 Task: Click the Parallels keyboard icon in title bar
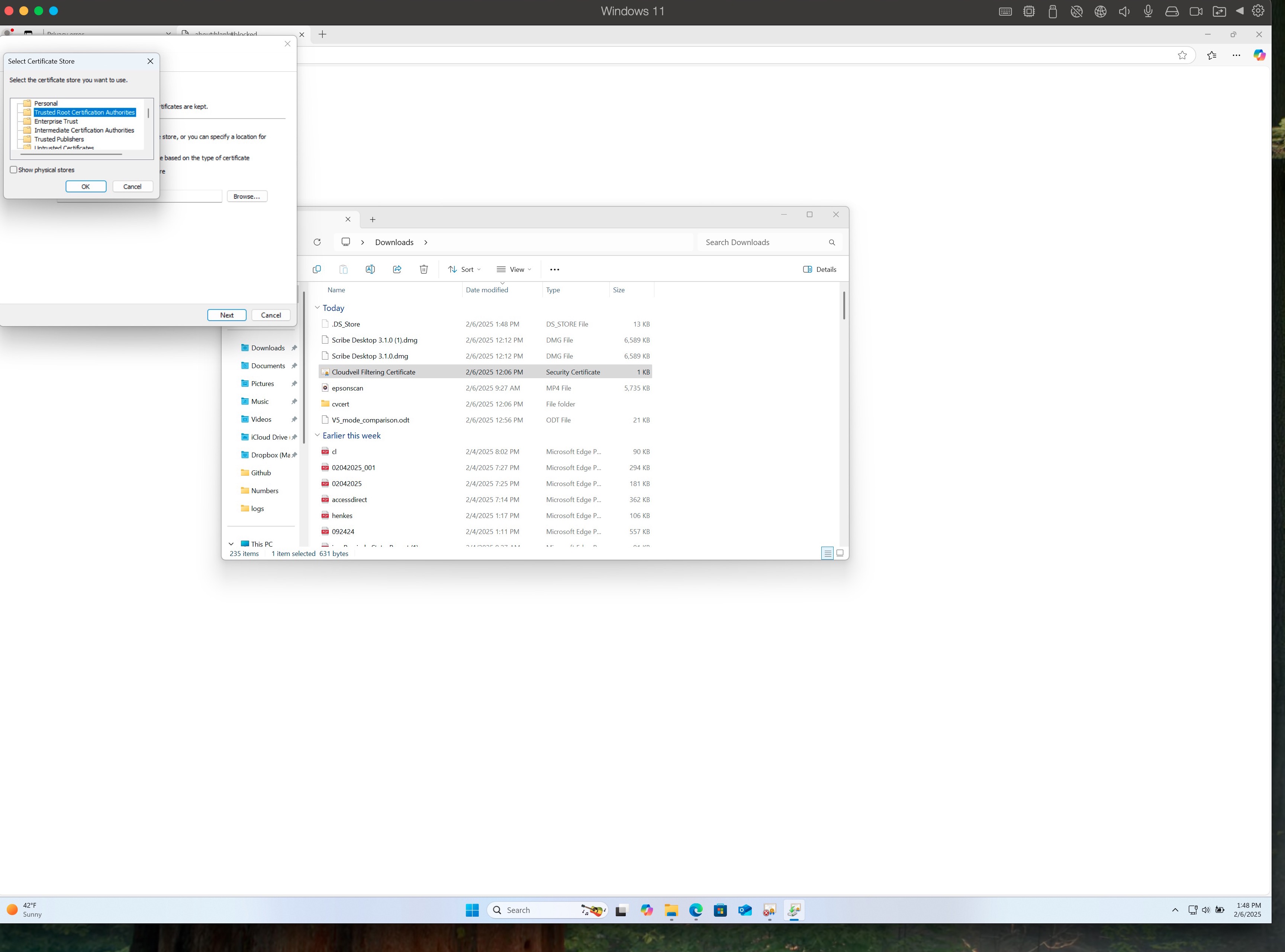tap(1005, 12)
